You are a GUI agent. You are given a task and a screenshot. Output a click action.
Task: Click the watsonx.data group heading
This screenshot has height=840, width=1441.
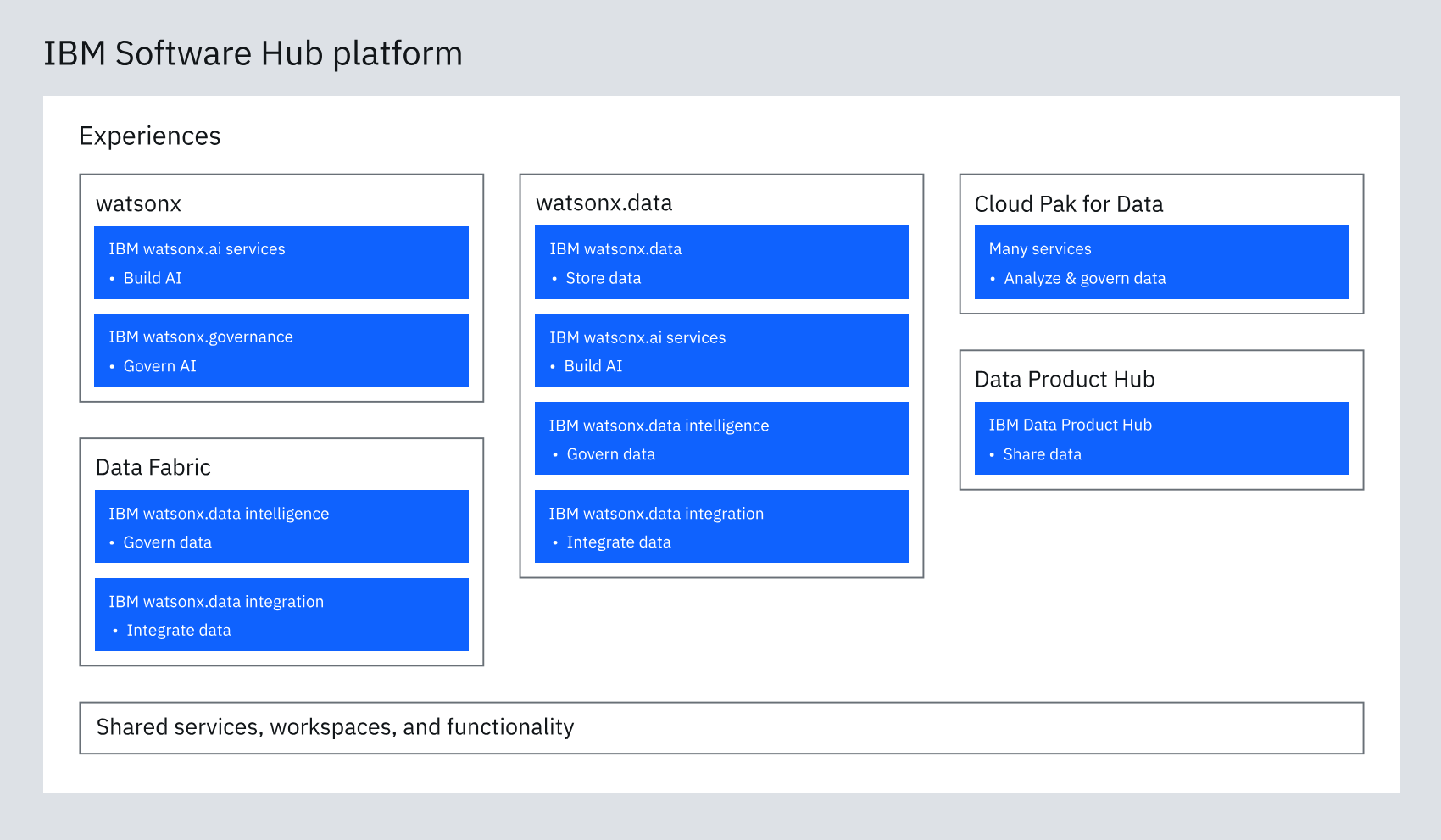pos(604,203)
